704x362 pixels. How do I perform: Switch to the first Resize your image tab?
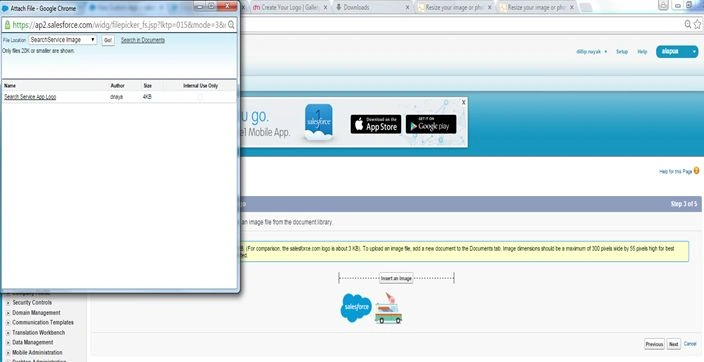(x=453, y=8)
